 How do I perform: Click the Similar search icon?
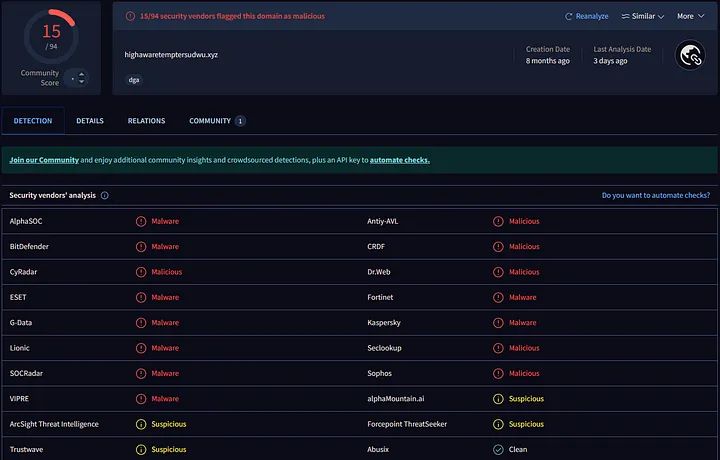click(625, 17)
